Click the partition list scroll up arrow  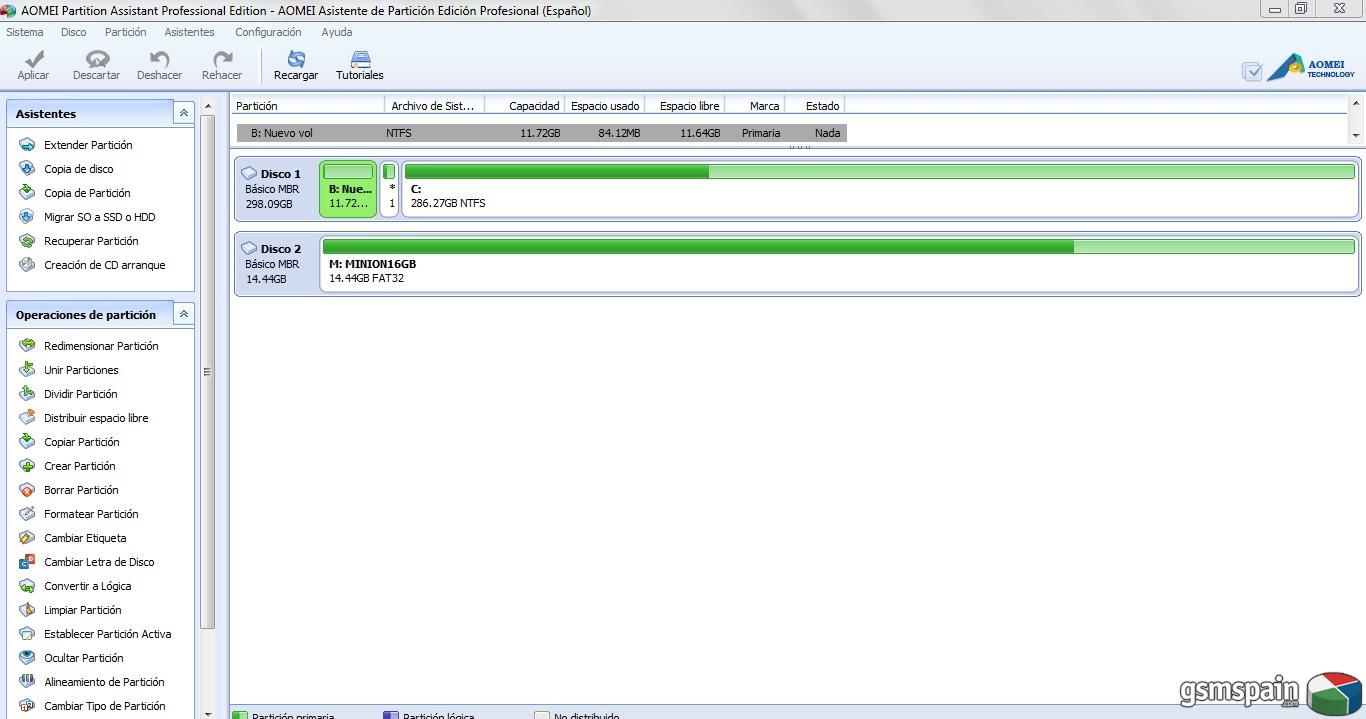tap(1357, 104)
